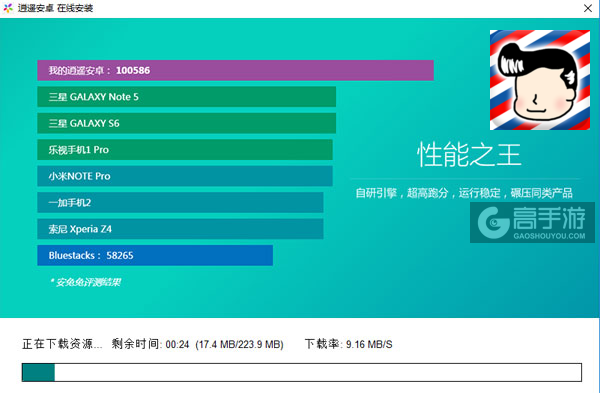Screen dimensions: 600x393
Task: Click the 17.4 MB/223.9 MB size text
Action: [x=240, y=344]
